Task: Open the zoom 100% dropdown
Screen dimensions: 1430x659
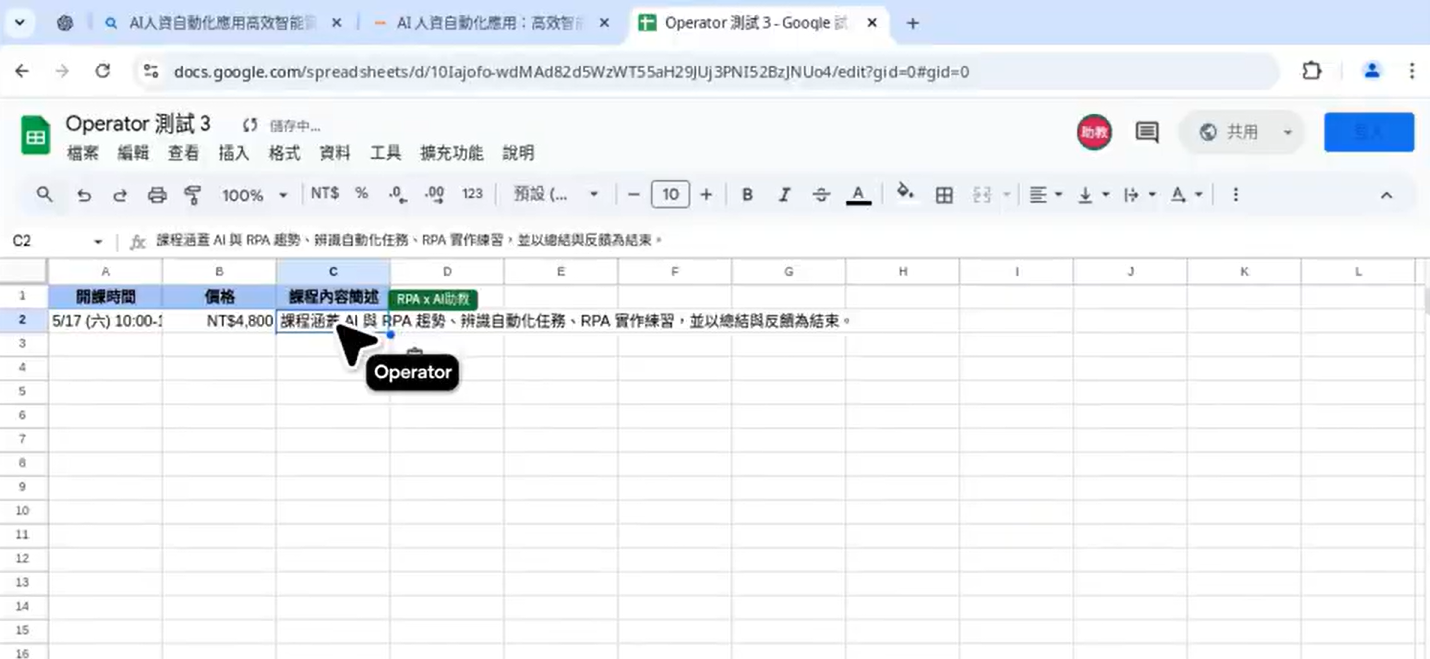Action: 254,195
